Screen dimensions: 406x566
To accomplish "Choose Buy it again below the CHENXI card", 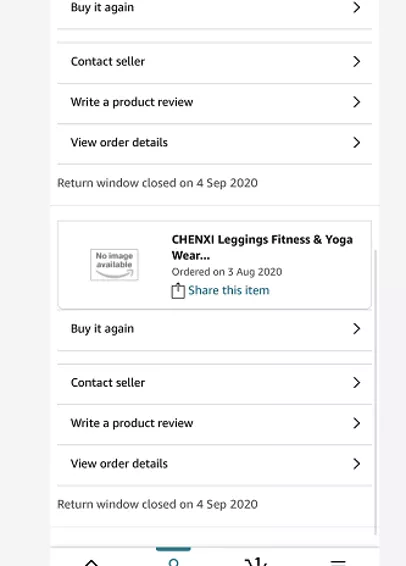I will (214, 329).
